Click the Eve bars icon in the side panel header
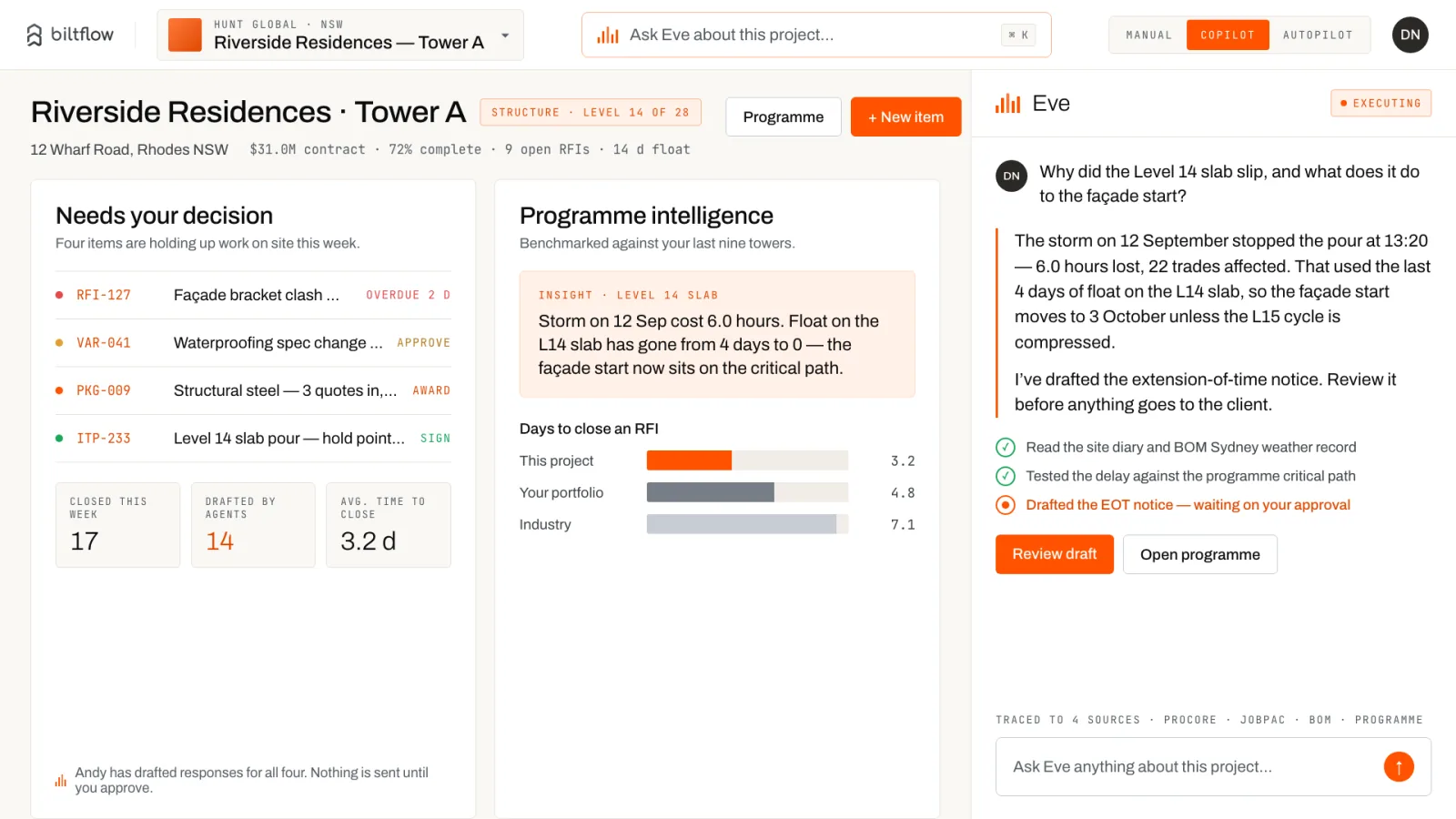The width and height of the screenshot is (1456, 819). (x=1007, y=103)
